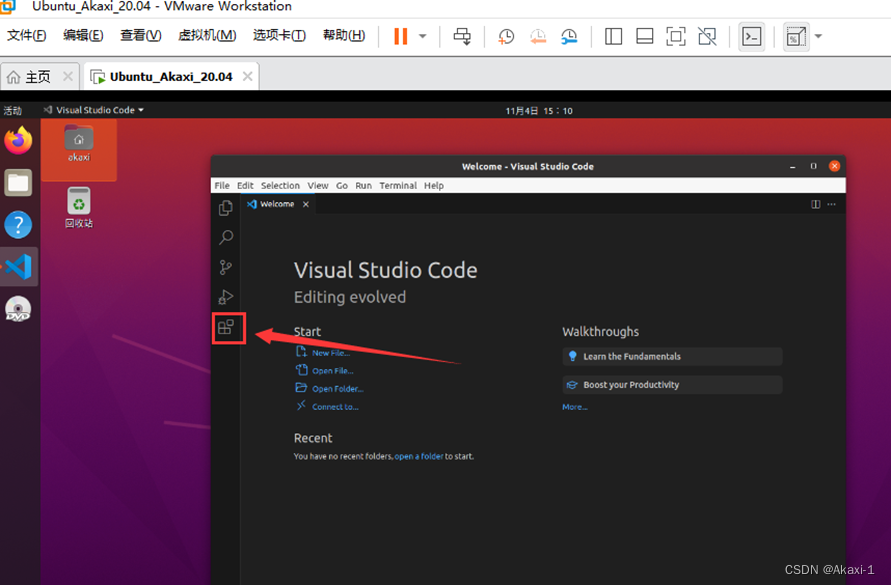Open Learn the Fundamentals walkthrough

[672, 356]
